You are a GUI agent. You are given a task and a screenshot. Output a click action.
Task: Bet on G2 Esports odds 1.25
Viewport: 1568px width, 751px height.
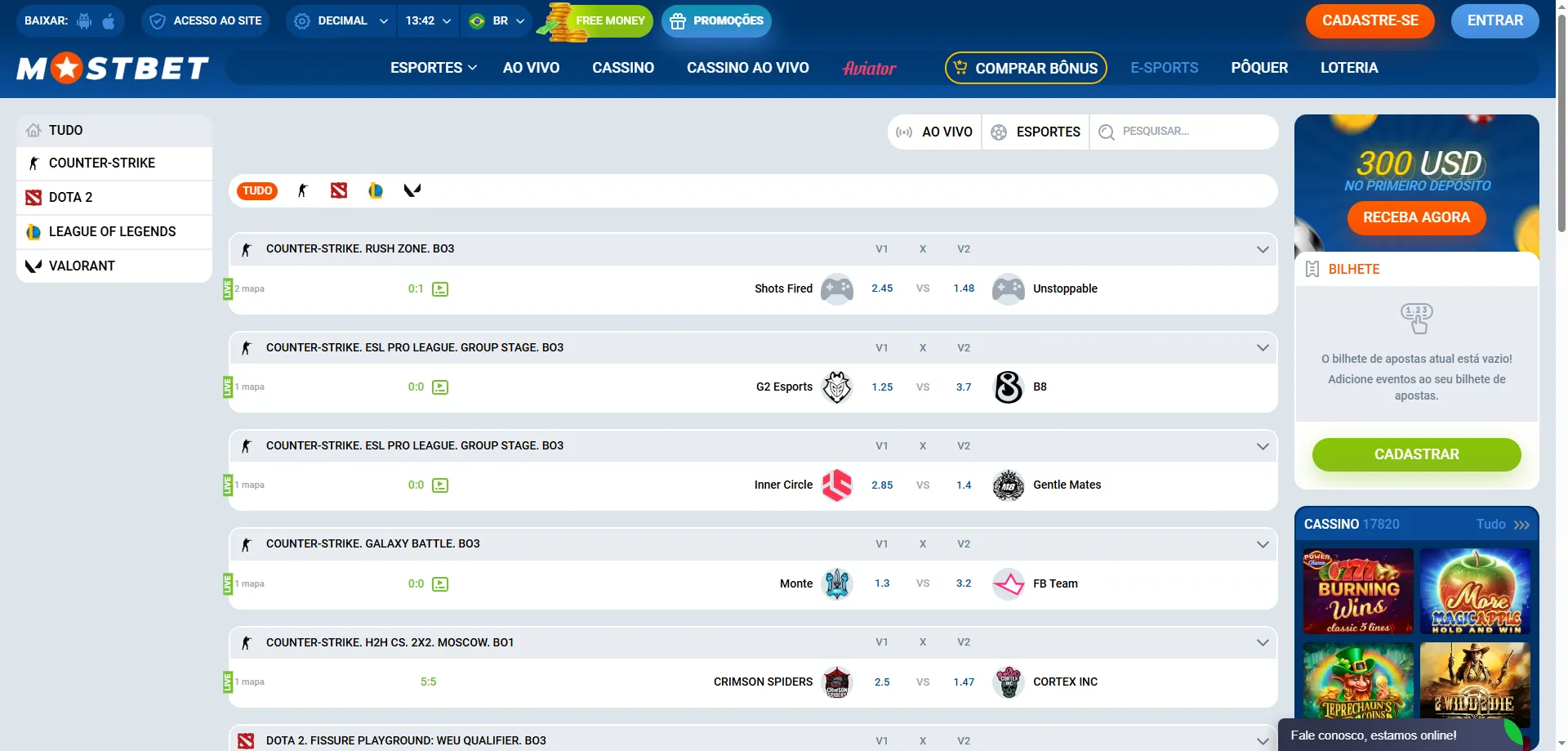[882, 387]
